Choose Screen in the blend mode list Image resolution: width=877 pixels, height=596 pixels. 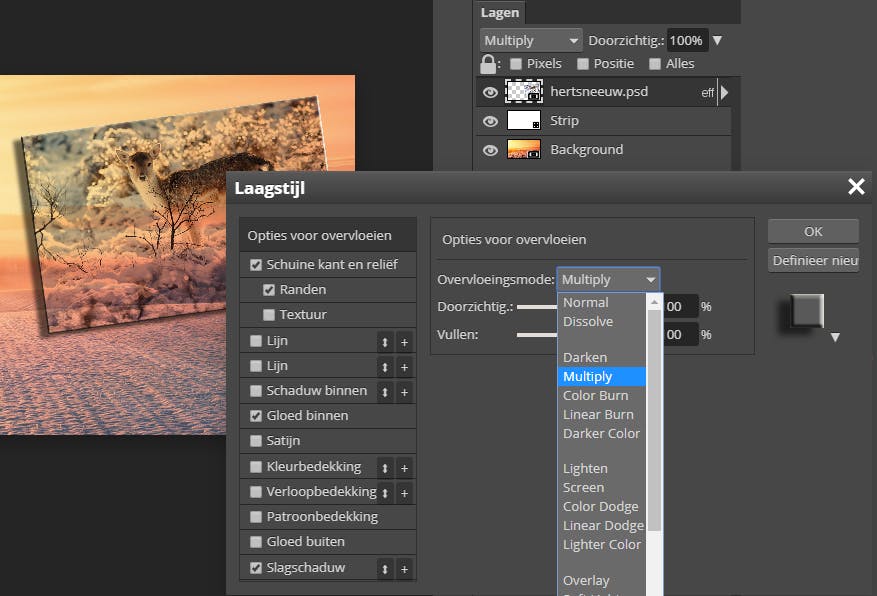(583, 487)
